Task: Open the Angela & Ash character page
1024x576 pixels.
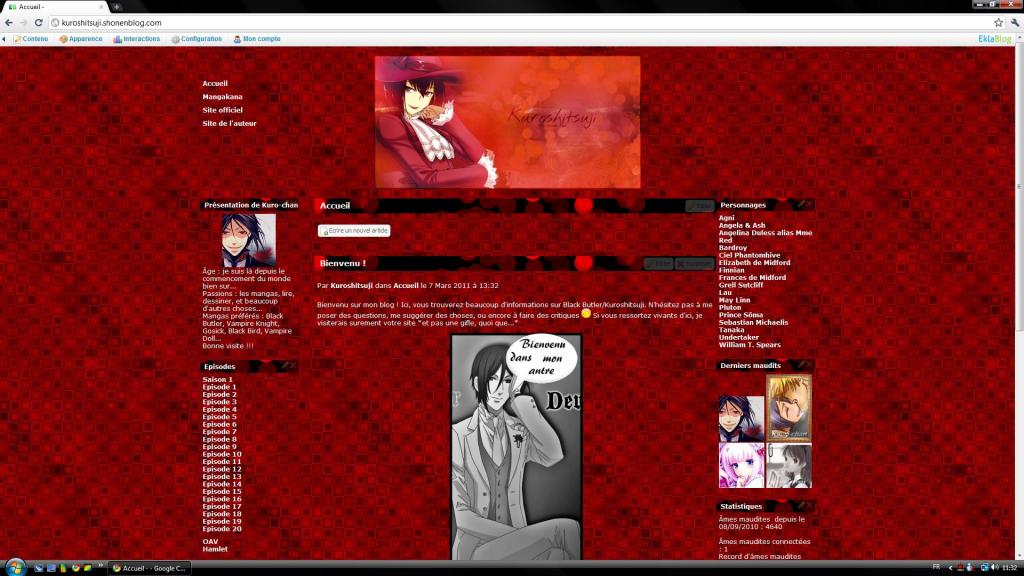Action: tap(742, 225)
